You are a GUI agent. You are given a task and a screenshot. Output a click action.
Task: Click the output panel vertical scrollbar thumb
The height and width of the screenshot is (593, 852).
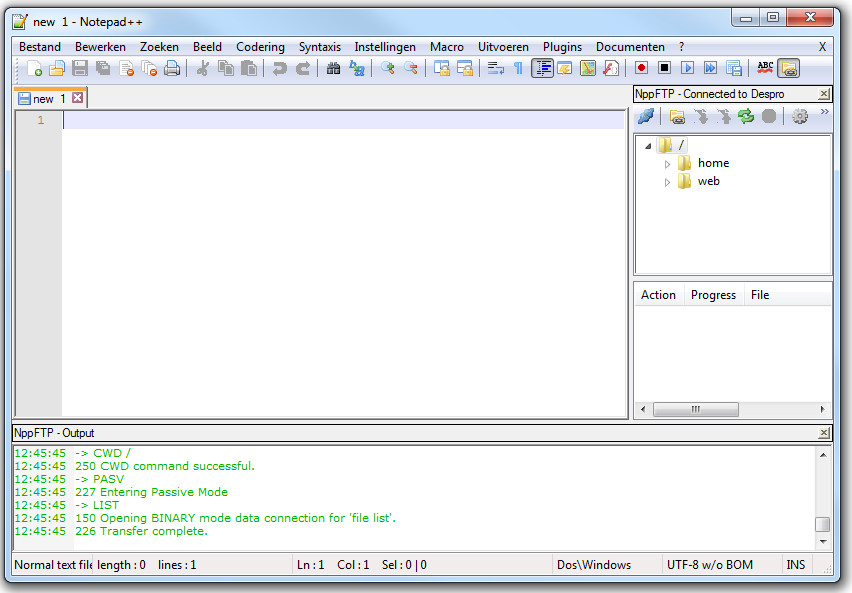click(823, 525)
